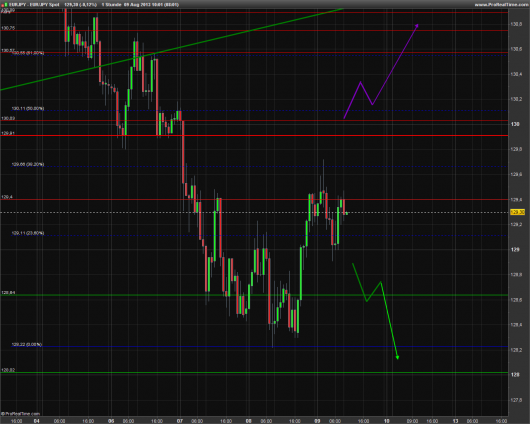Select the thick red 129.91 horizontal line
530x424 pixels.
click(254, 136)
